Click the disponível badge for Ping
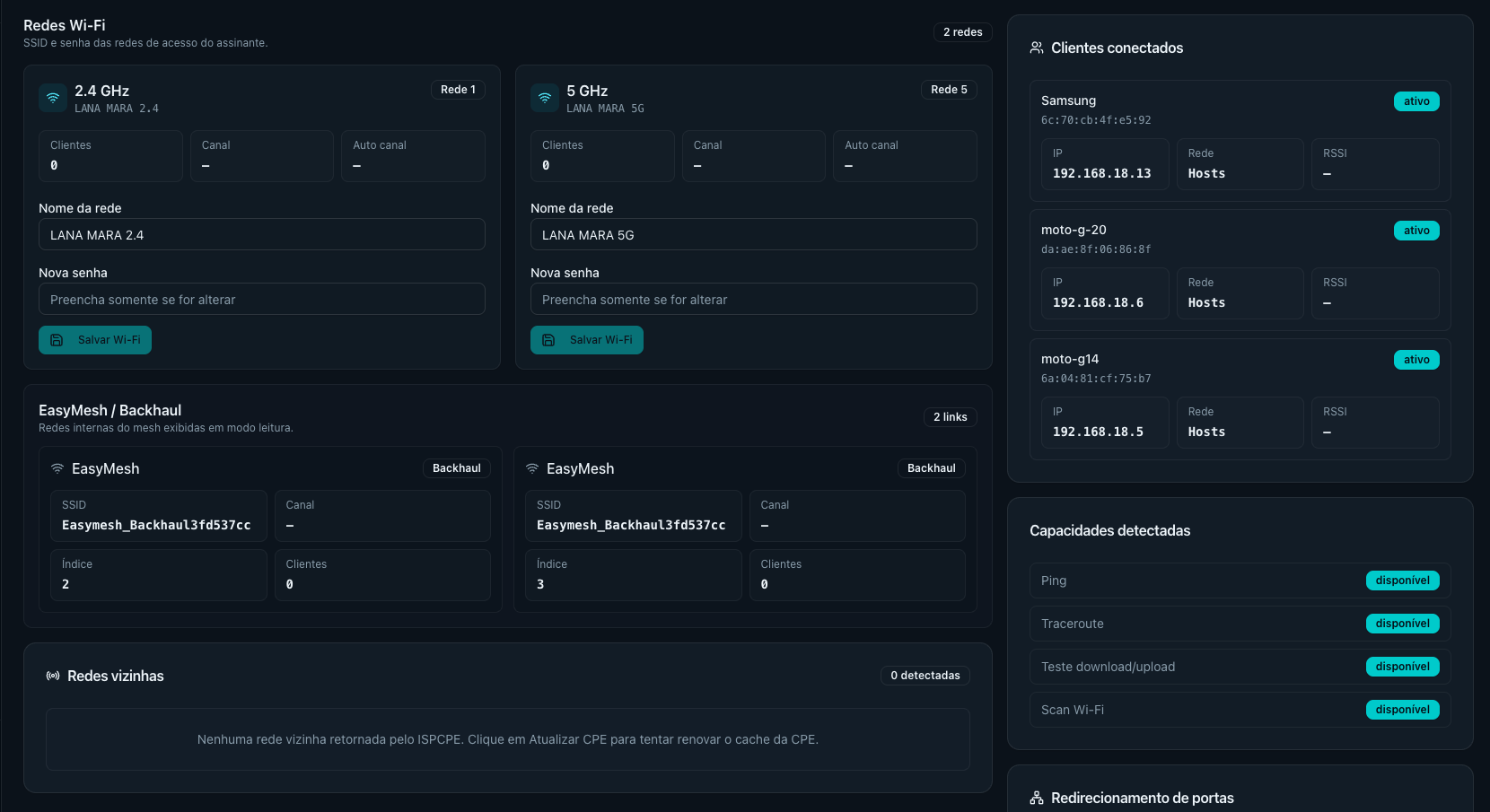This screenshot has width=1490, height=812. click(x=1403, y=581)
